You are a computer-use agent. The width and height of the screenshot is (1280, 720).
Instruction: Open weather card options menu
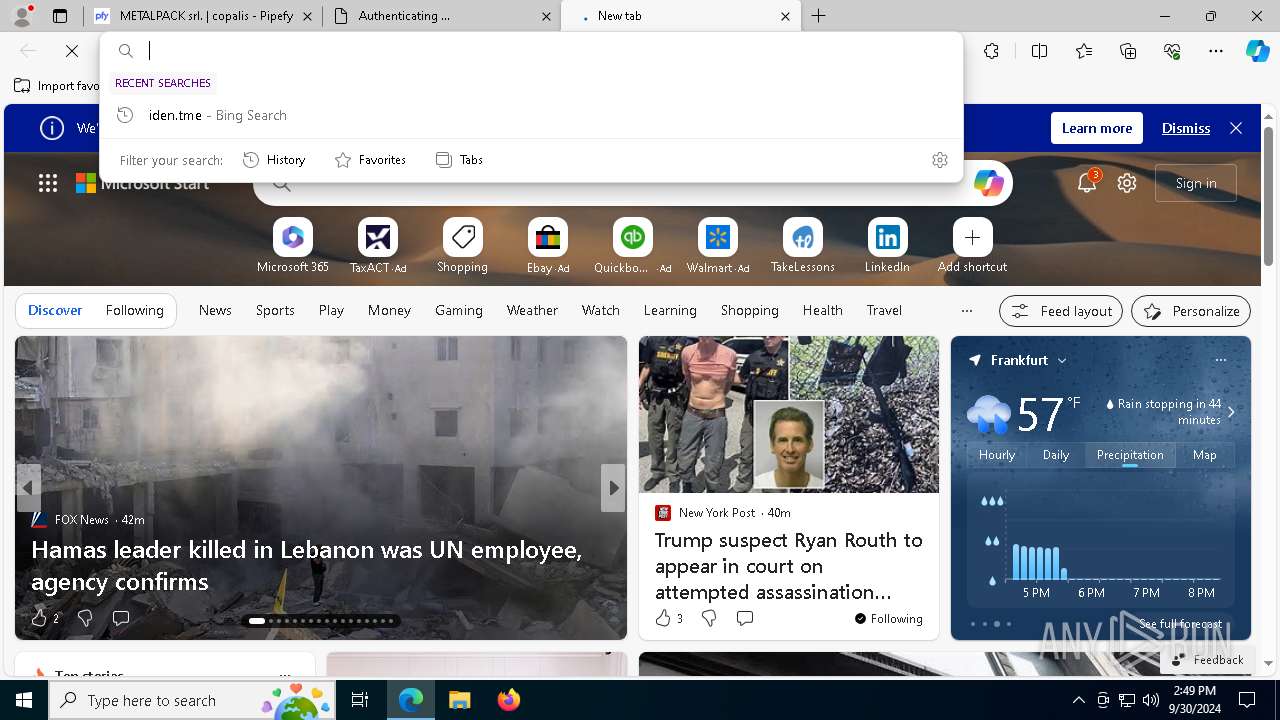(1220, 360)
